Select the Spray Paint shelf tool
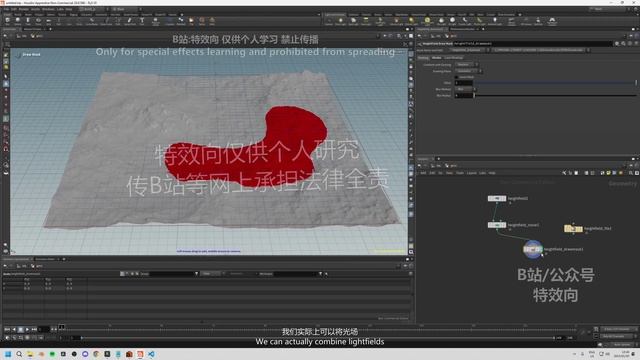Screen dimensions: 640x360 (130, 21)
